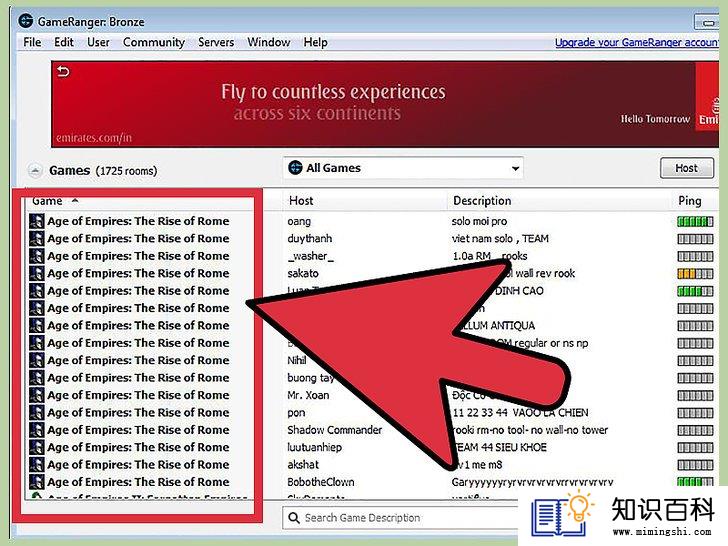Click game icon in pon's room row
The height and width of the screenshot is (546, 728).
coord(37,413)
